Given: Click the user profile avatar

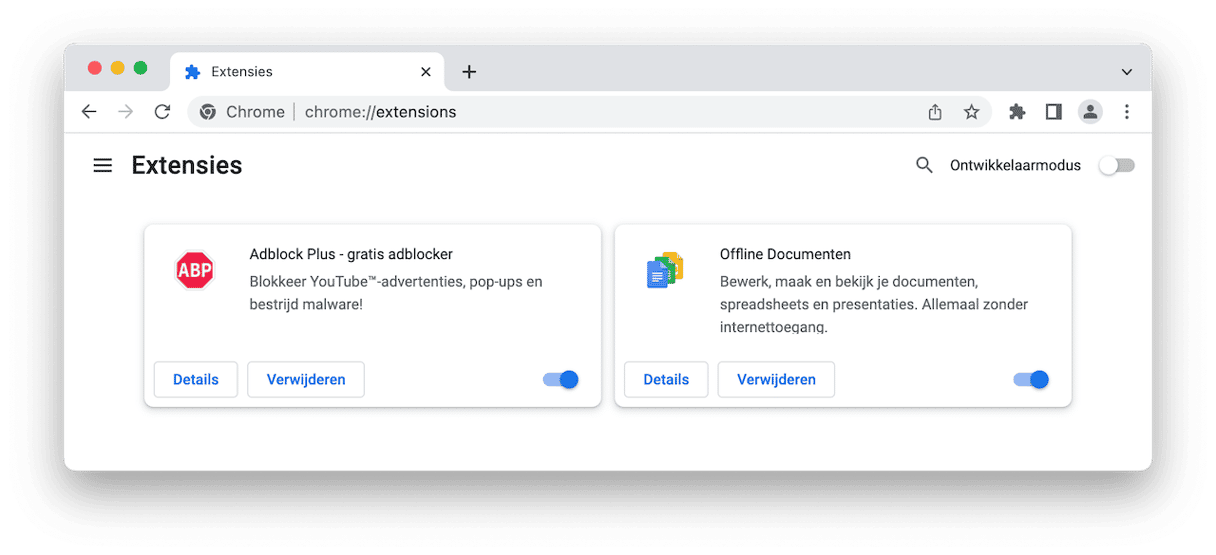Looking at the screenshot, I should pos(1090,112).
